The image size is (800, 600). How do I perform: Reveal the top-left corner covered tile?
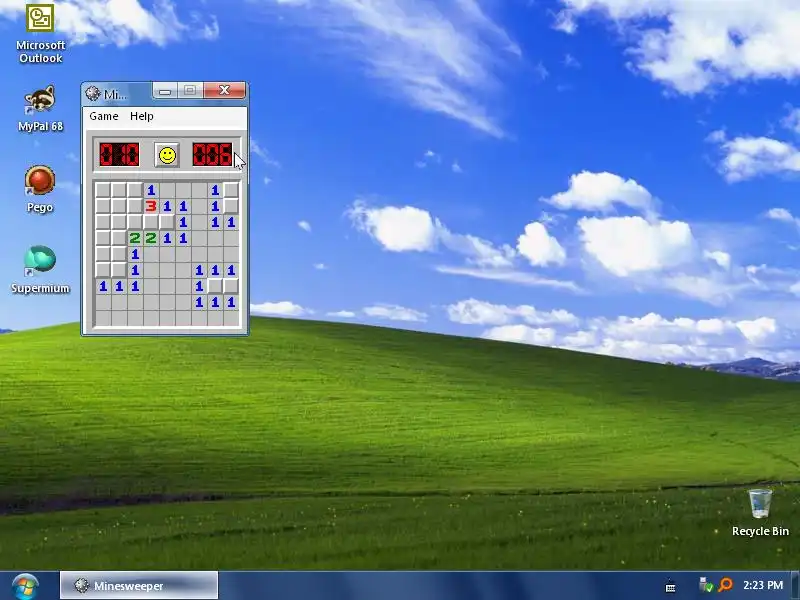tap(103, 190)
